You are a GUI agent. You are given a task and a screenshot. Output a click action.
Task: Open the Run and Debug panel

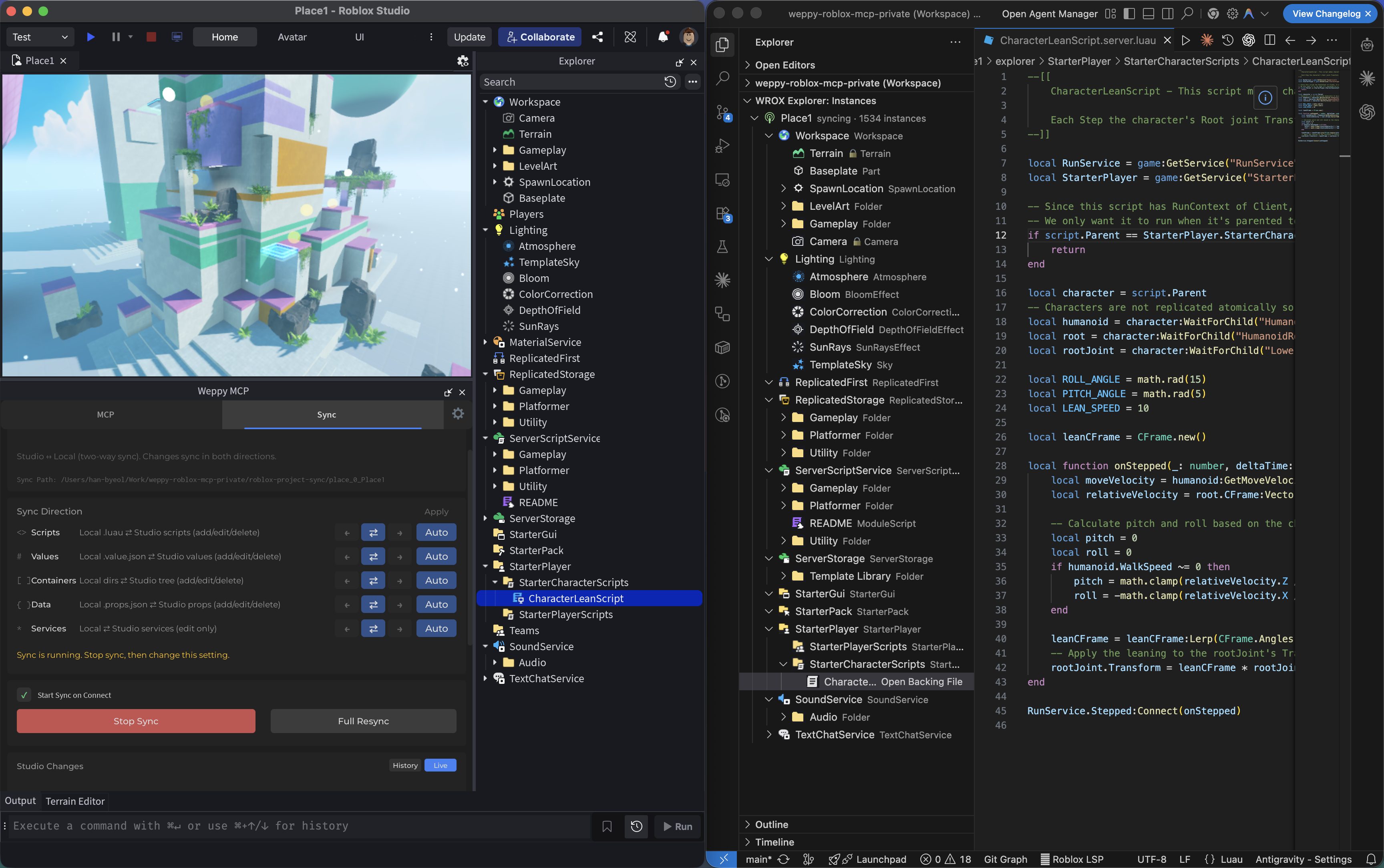click(722, 145)
